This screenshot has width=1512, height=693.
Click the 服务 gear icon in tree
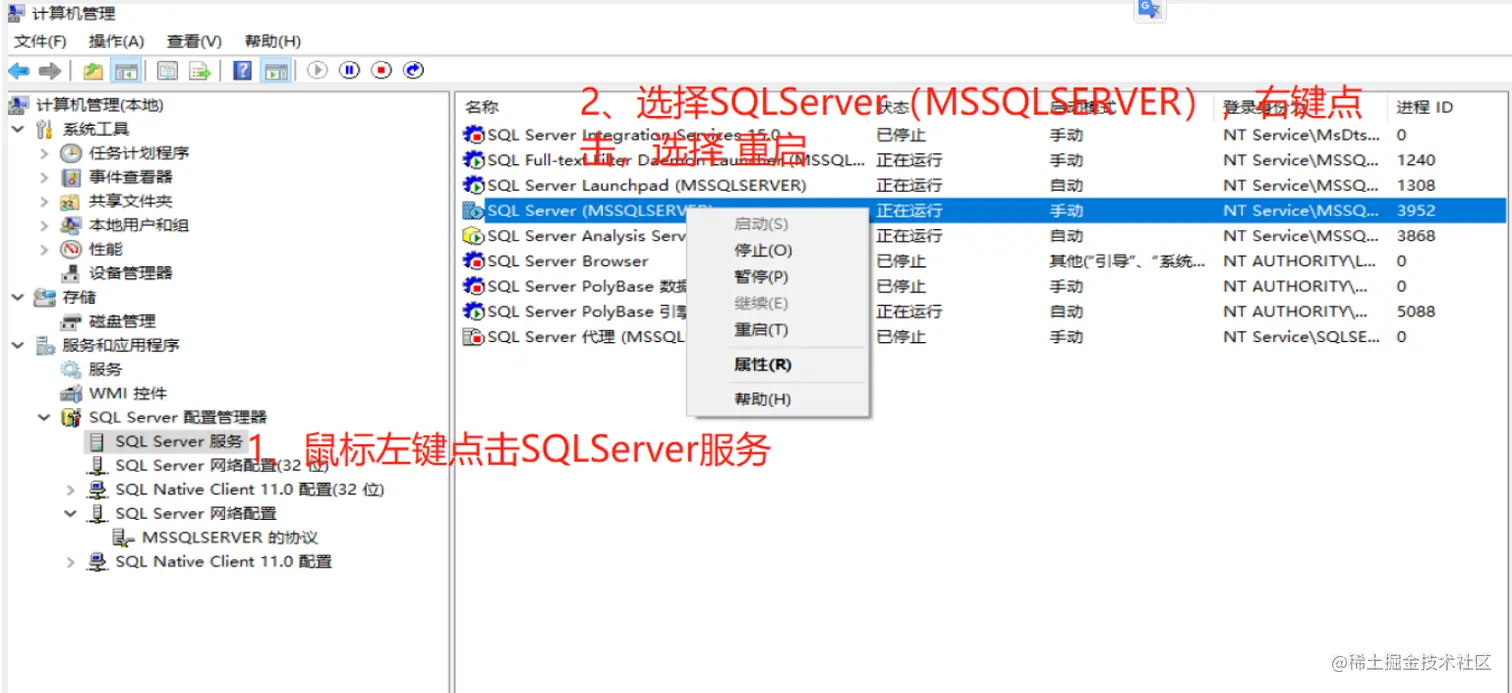pos(71,369)
